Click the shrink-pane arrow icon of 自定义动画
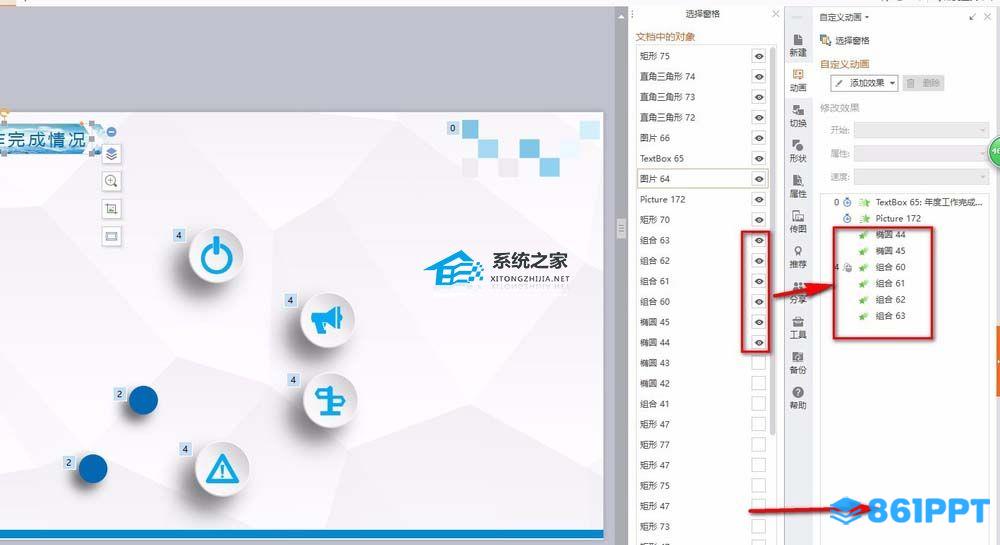1000x545 pixels. click(x=973, y=17)
